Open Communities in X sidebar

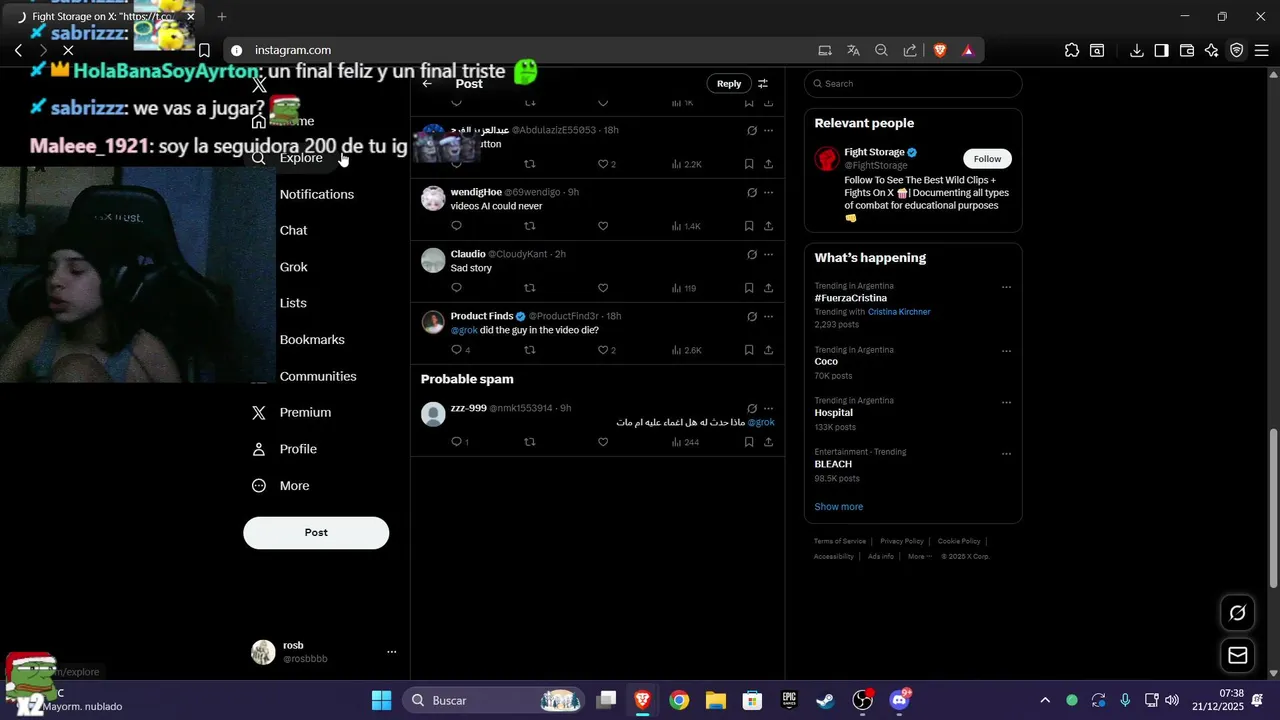[x=318, y=376]
